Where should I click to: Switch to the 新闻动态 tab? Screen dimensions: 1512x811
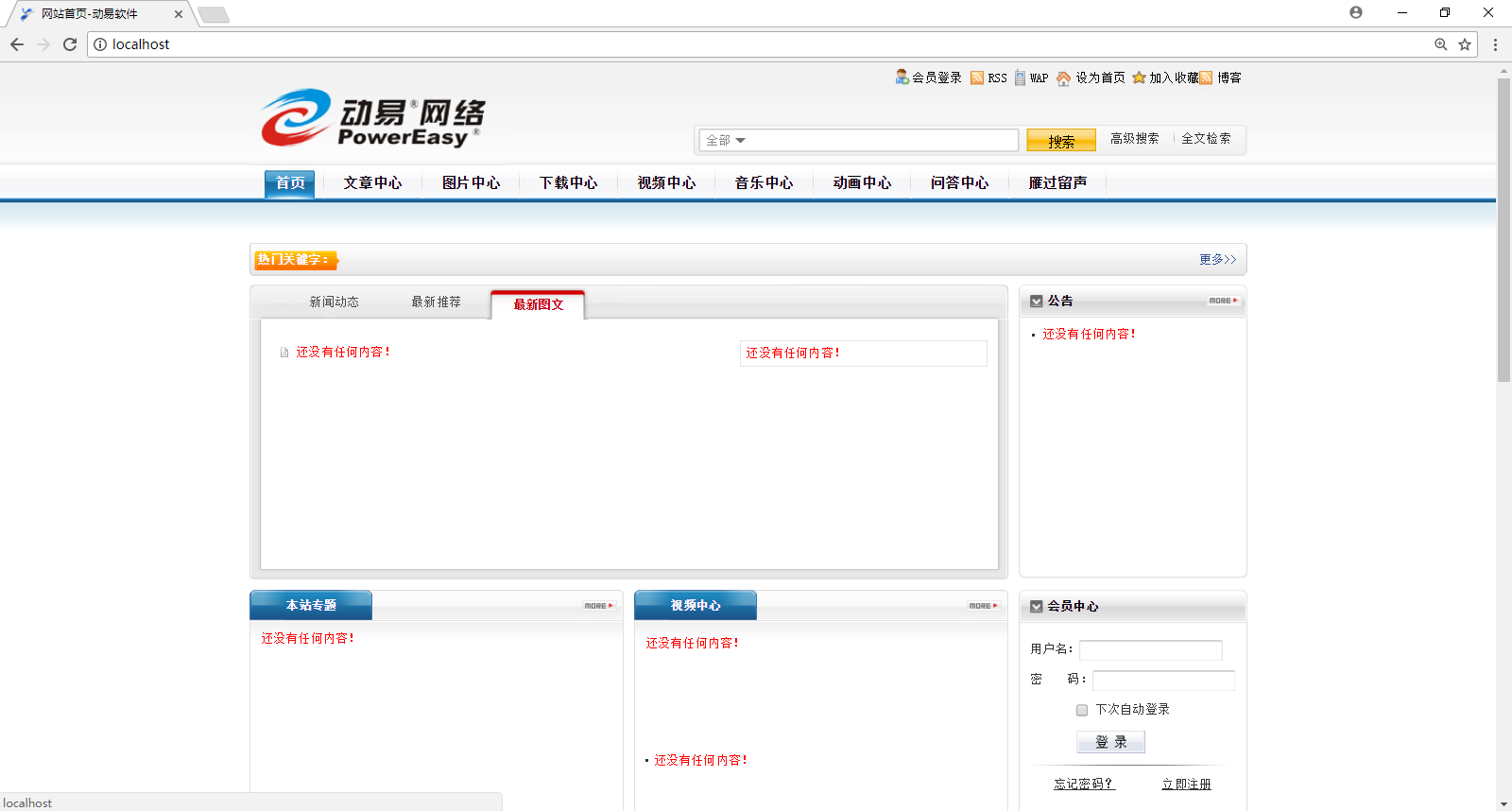[x=334, y=302]
